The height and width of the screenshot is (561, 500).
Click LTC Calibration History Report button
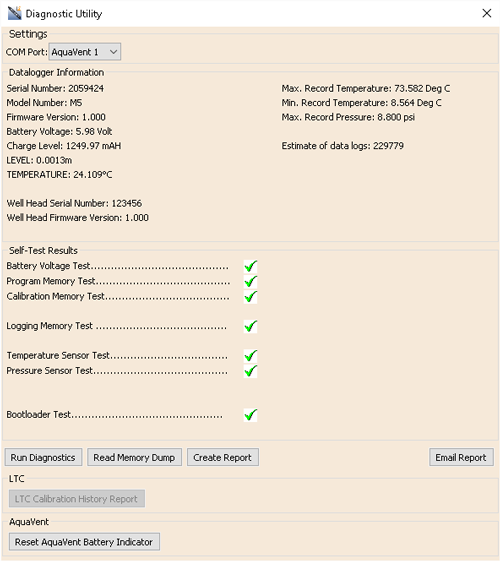77,499
